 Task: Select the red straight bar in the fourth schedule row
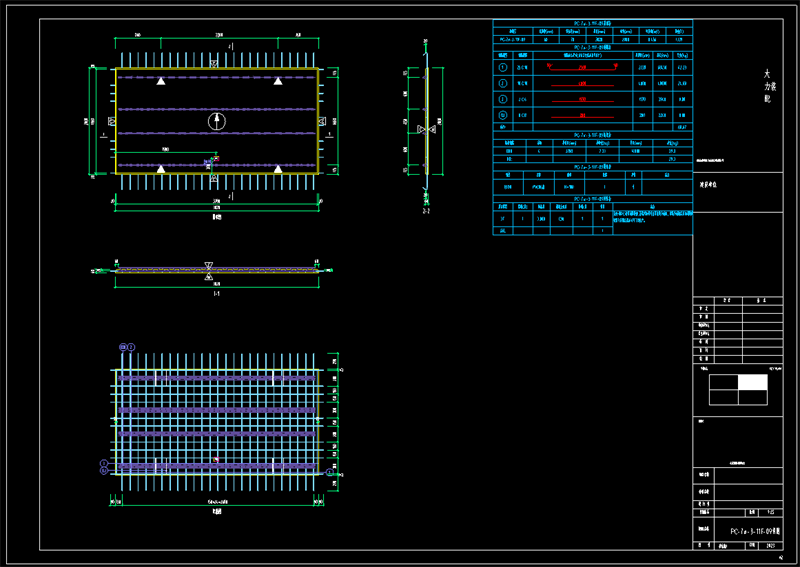pyautogui.click(x=582, y=116)
